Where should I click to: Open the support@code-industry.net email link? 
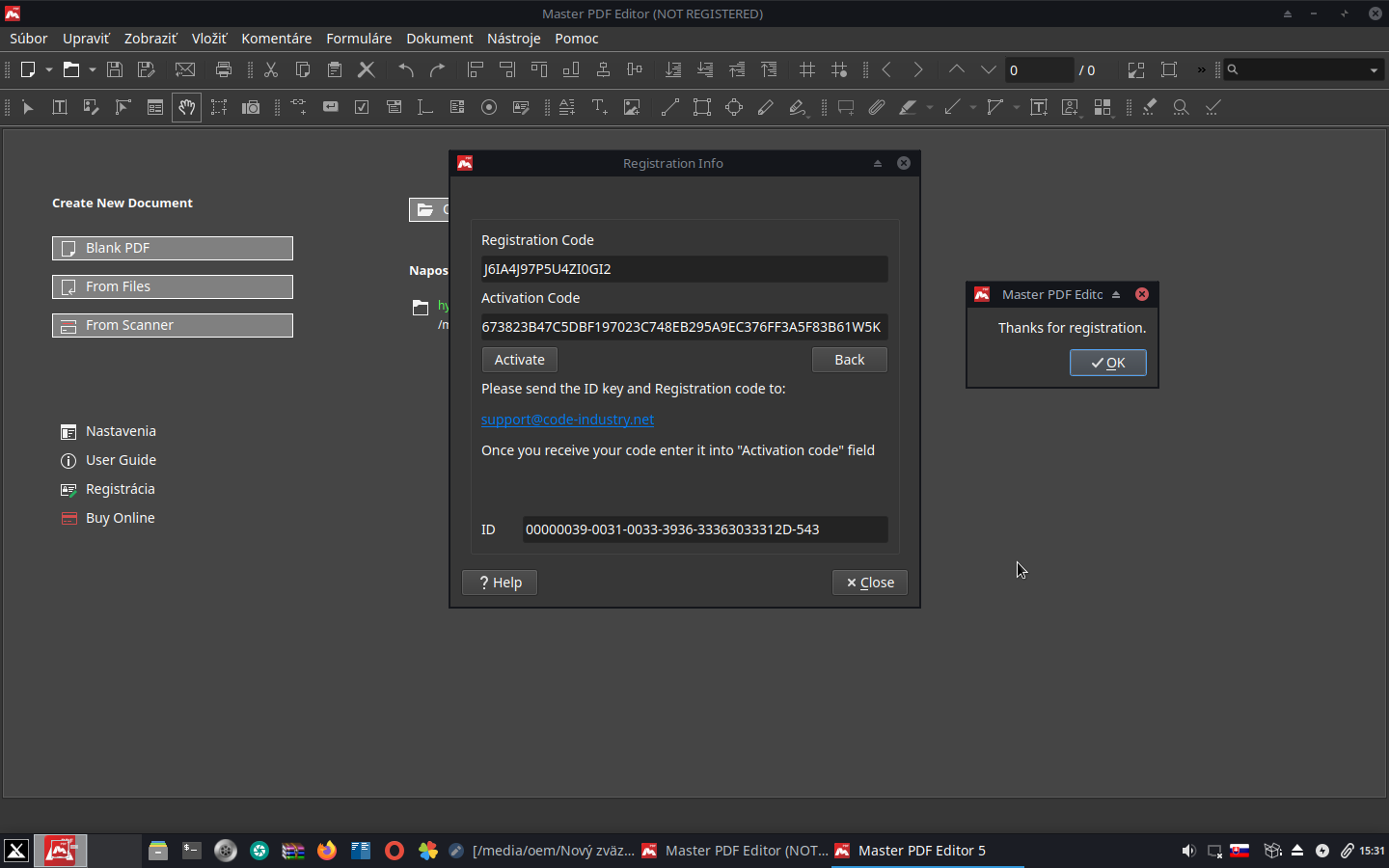(567, 420)
